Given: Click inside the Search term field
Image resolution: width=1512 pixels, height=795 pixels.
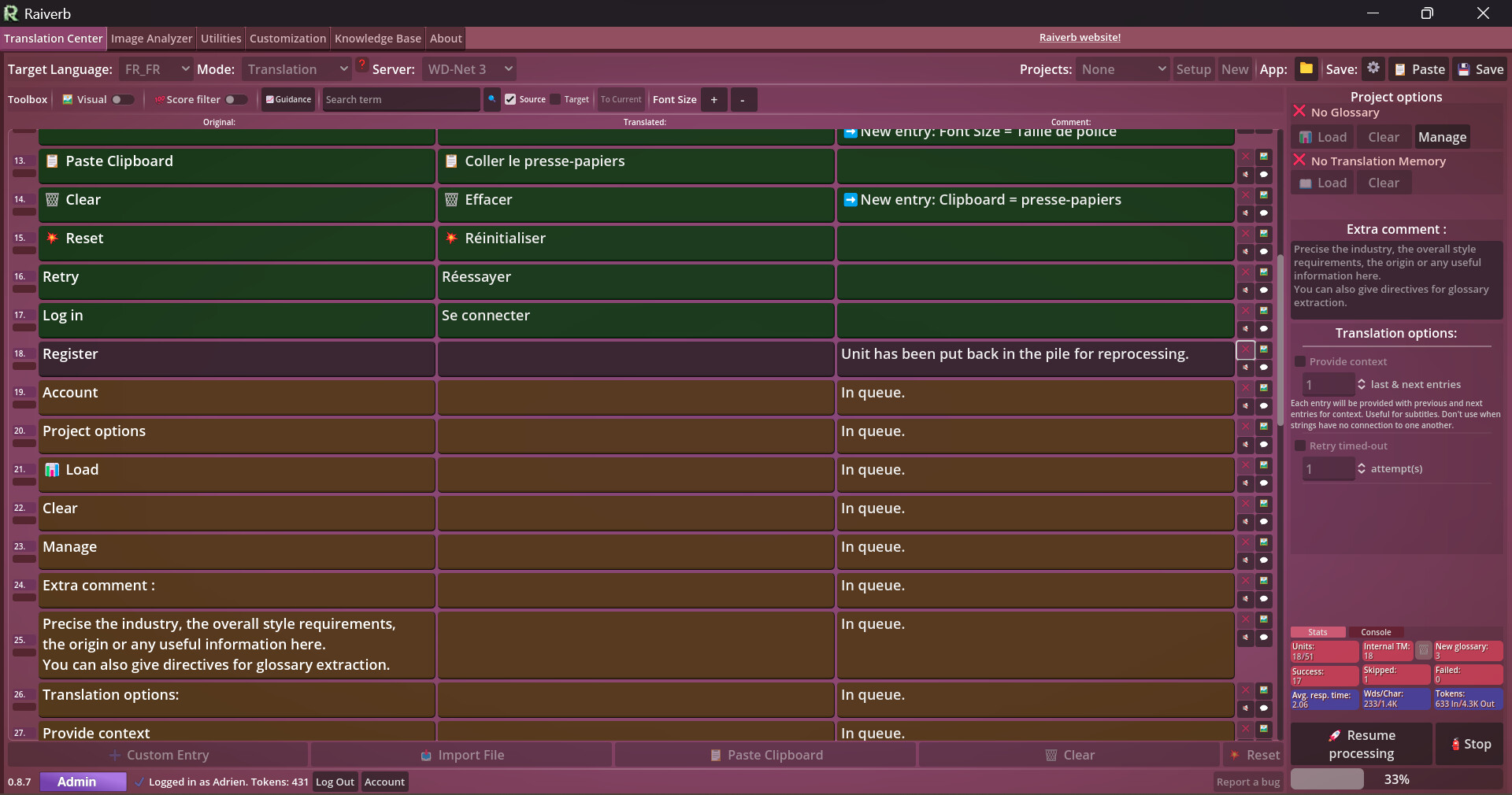Looking at the screenshot, I should click(400, 99).
